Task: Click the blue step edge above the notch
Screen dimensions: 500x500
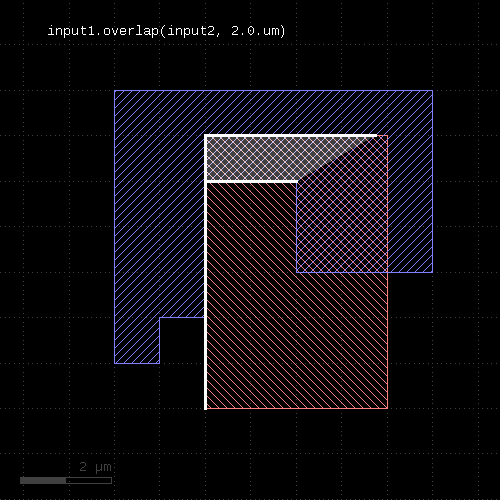Action: coord(182,317)
